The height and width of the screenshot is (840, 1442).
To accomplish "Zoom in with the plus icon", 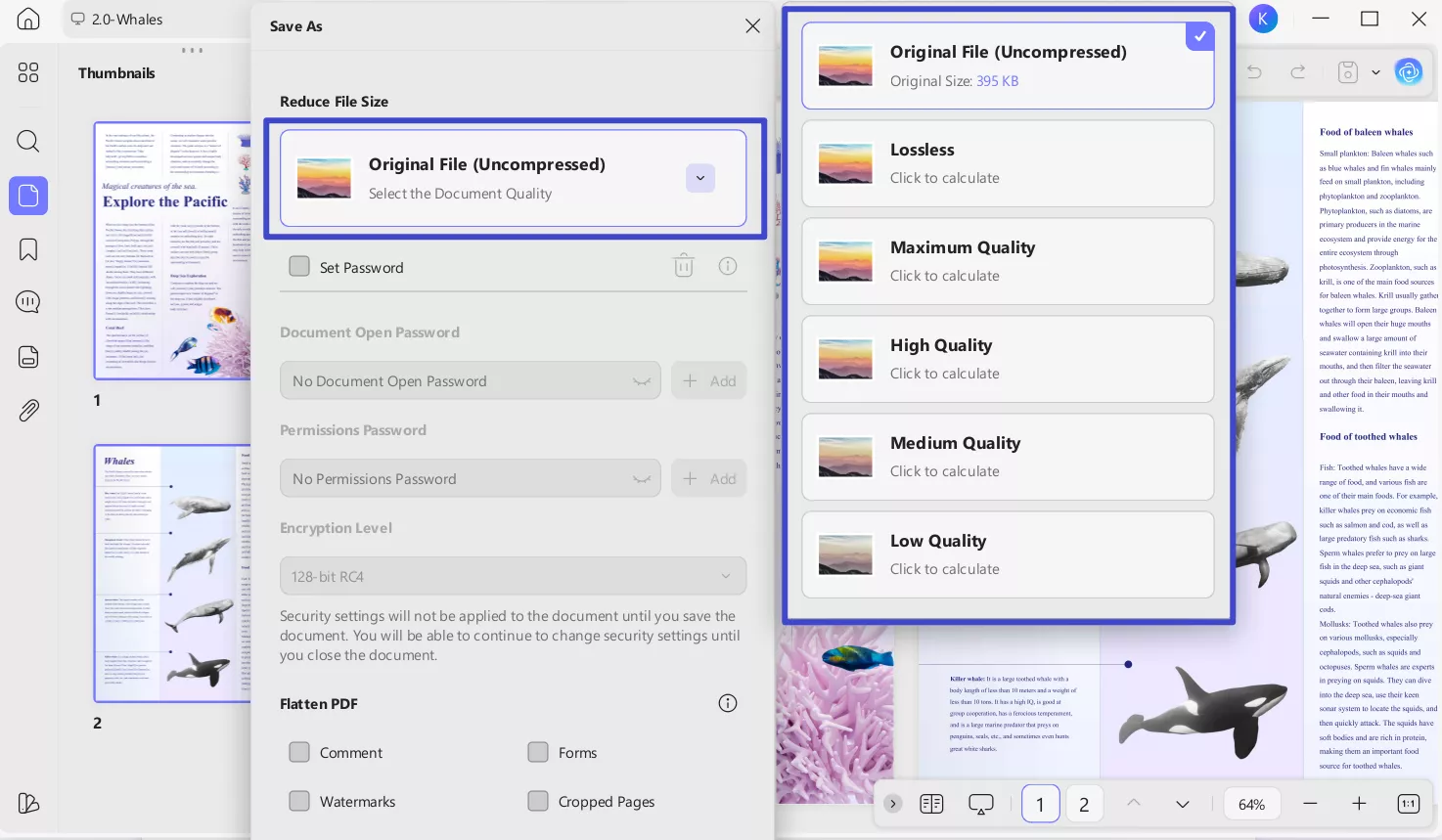I will click(1359, 804).
